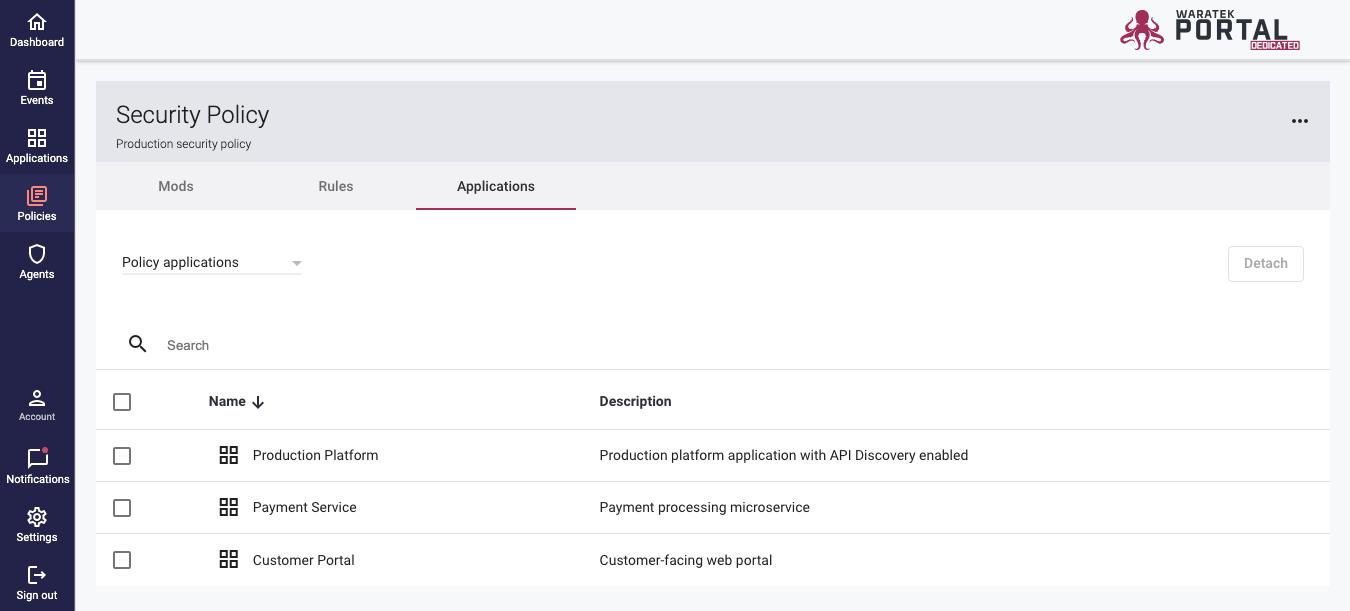
Task: Go to Events in the sidebar
Action: (x=37, y=88)
